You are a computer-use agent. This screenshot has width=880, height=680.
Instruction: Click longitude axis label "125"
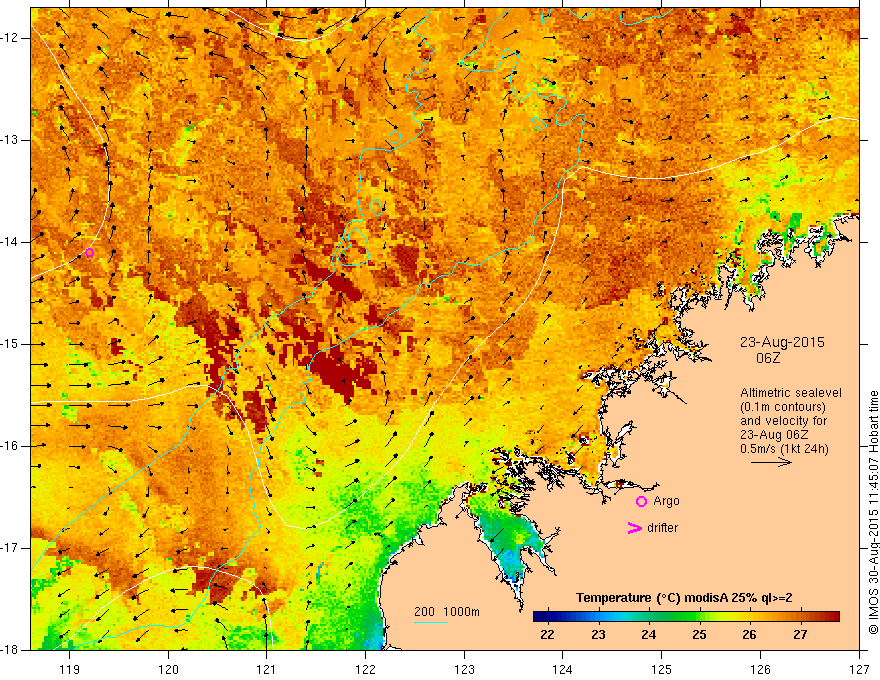tap(662, 669)
